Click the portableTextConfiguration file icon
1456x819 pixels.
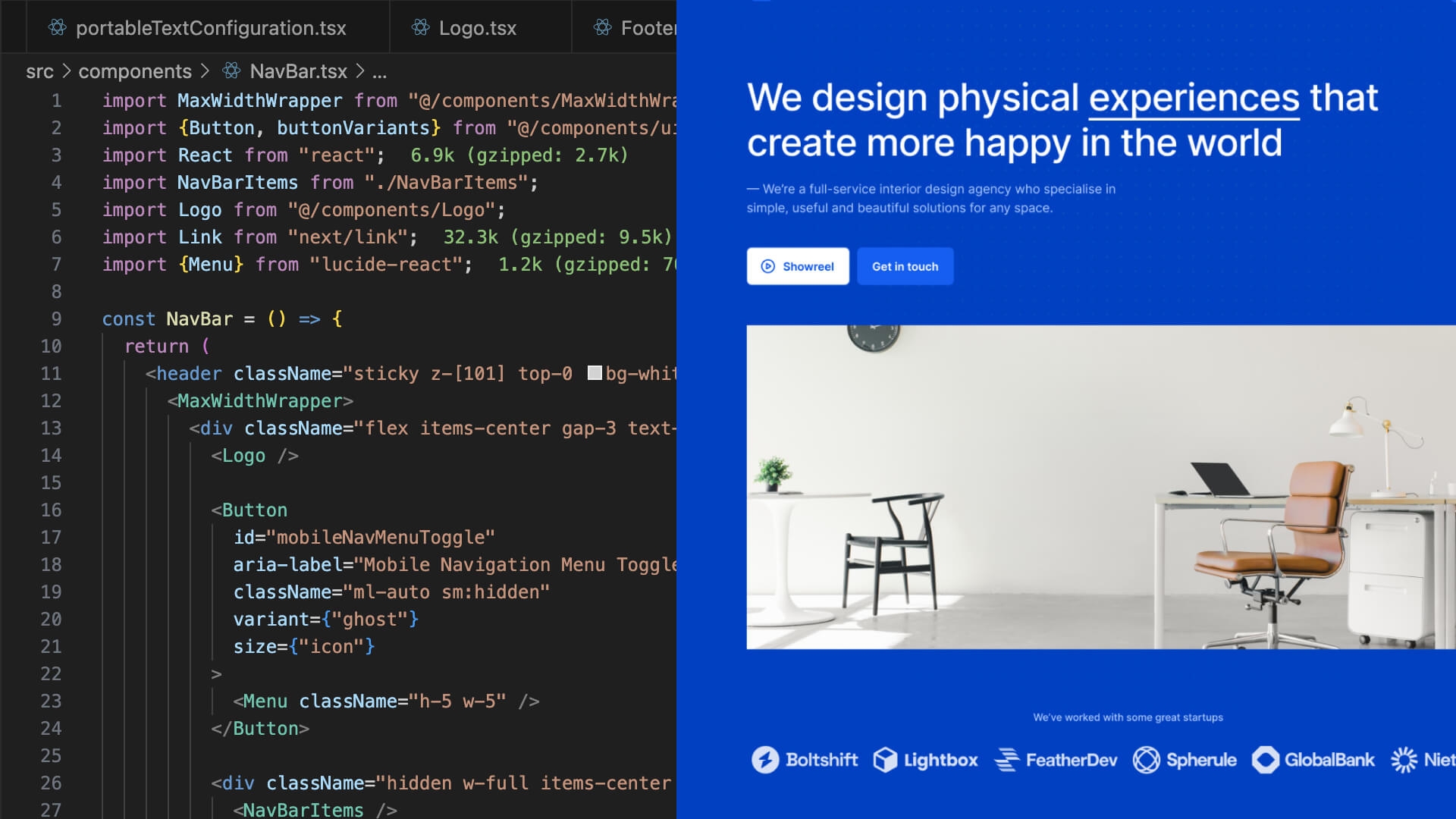(57, 27)
